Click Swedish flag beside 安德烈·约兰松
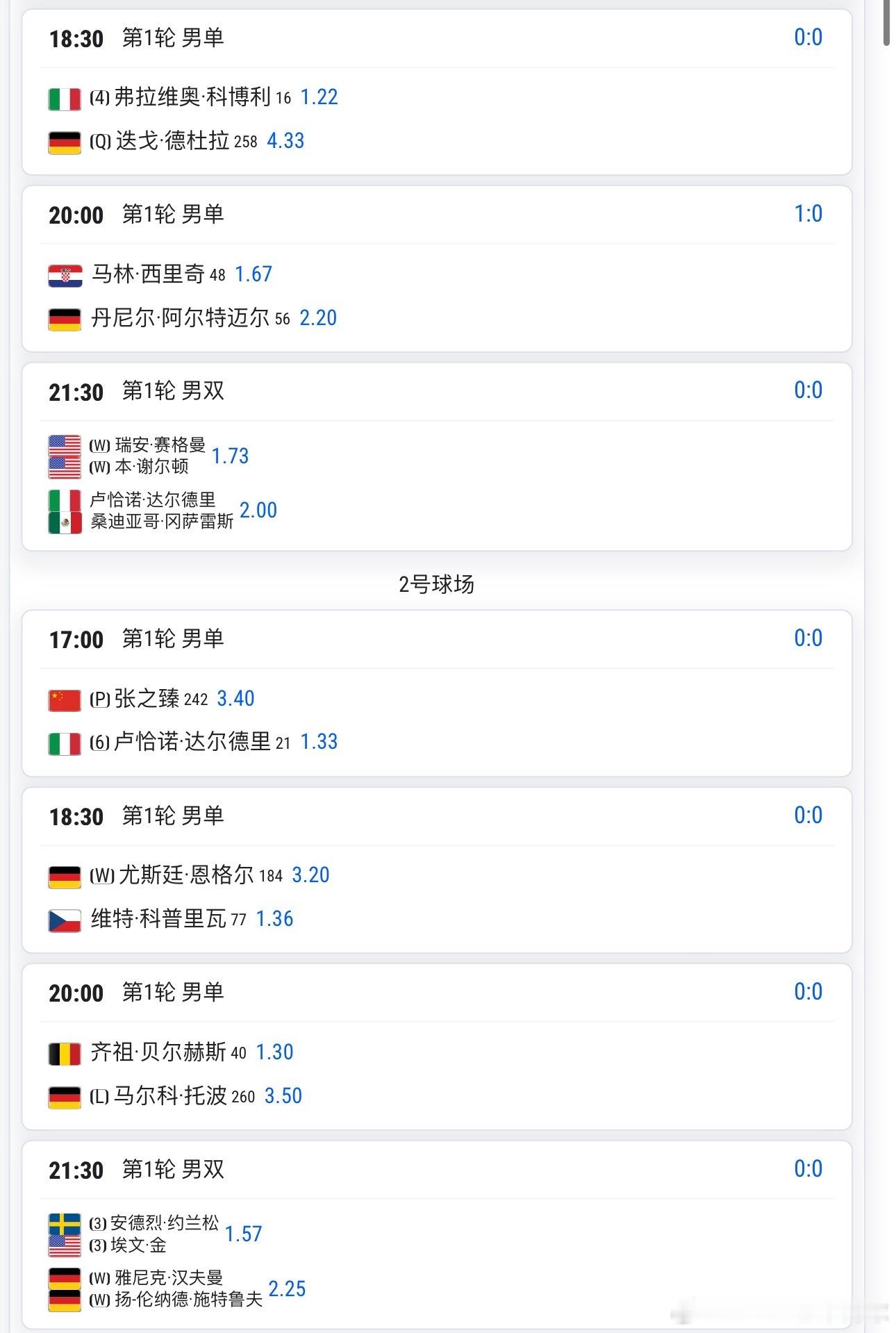The height and width of the screenshot is (1333, 896). 64,1224
